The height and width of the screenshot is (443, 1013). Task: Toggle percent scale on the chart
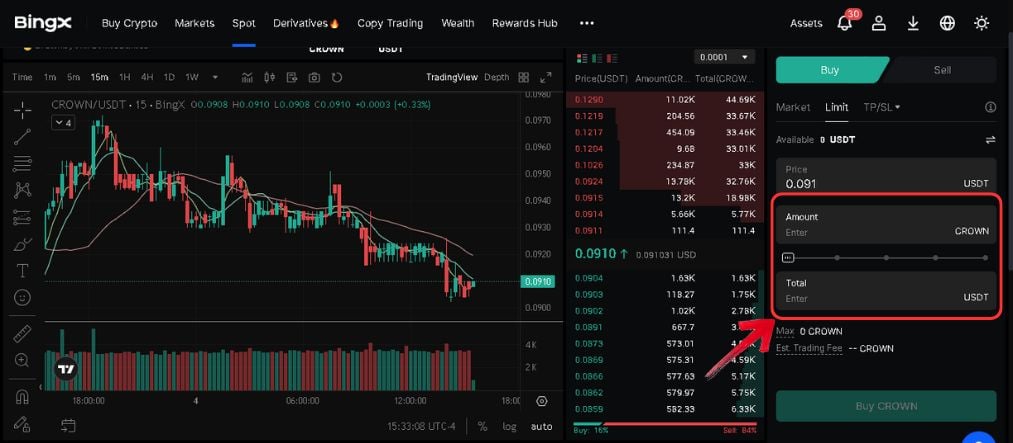[x=483, y=426]
